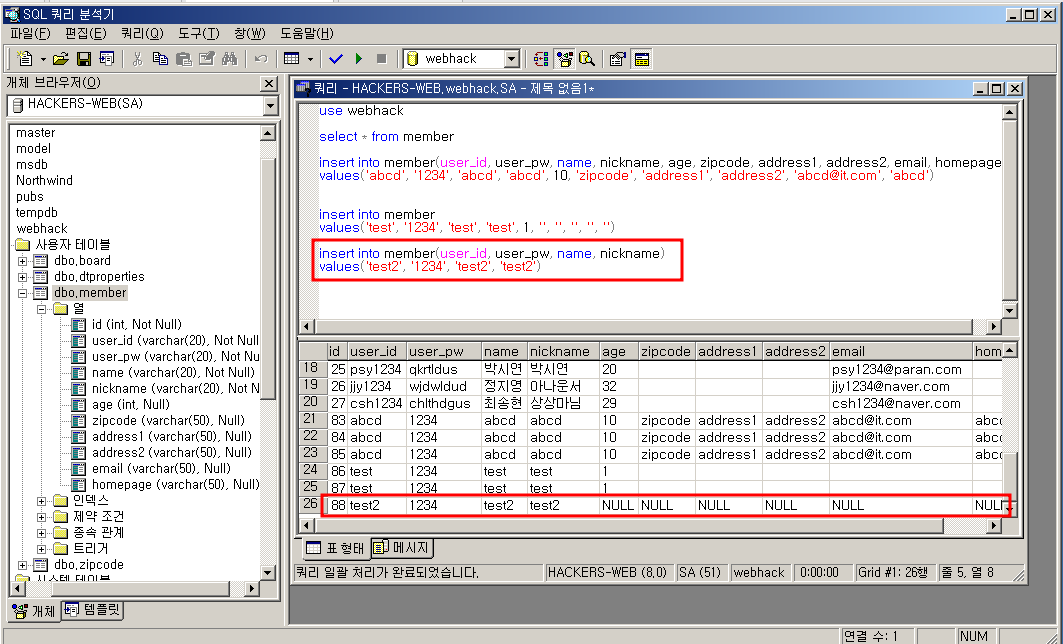Select the tempdb database in tree
This screenshot has height=644, width=1063.
tap(37, 213)
